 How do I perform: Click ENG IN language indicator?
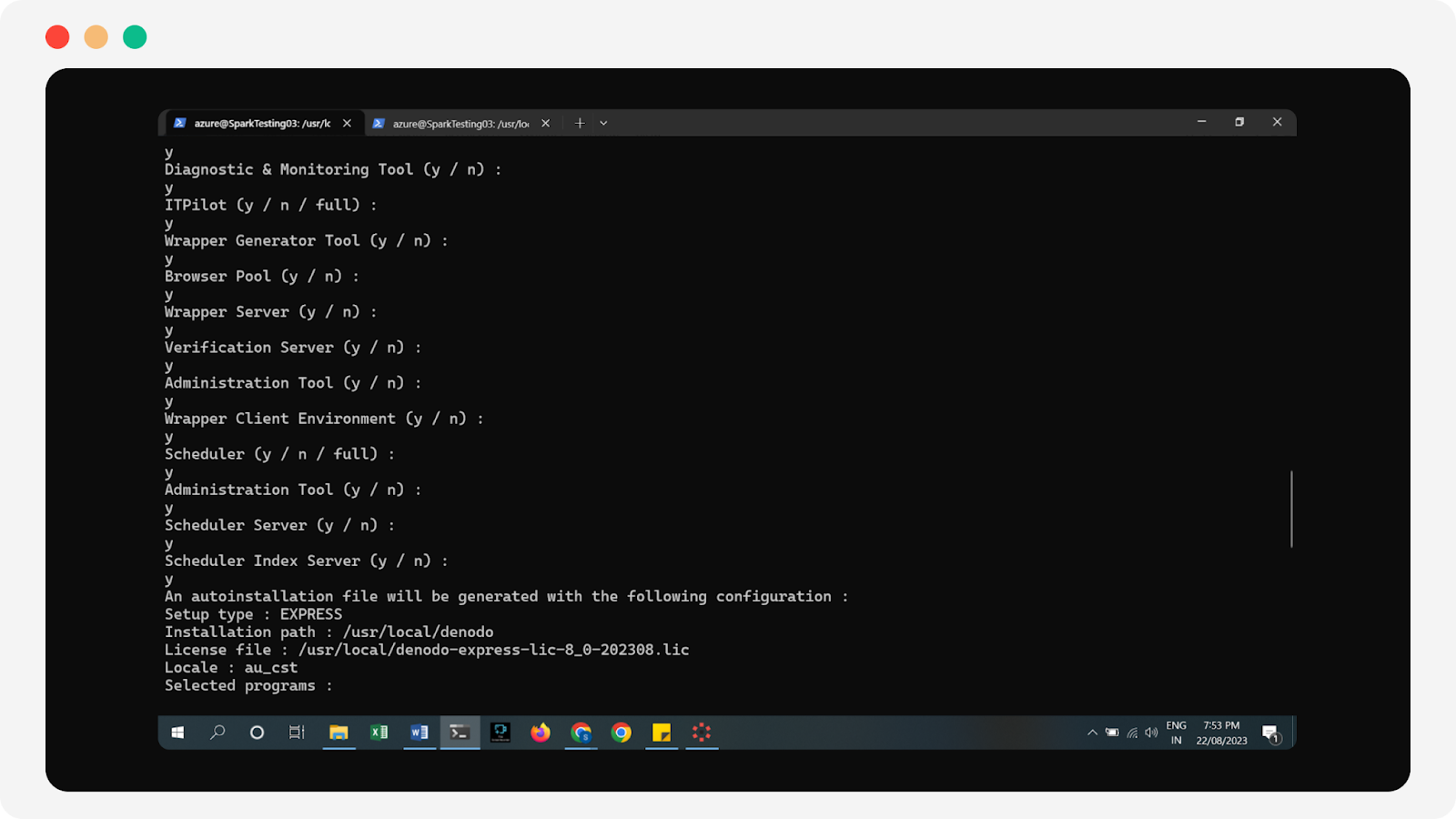(1177, 733)
